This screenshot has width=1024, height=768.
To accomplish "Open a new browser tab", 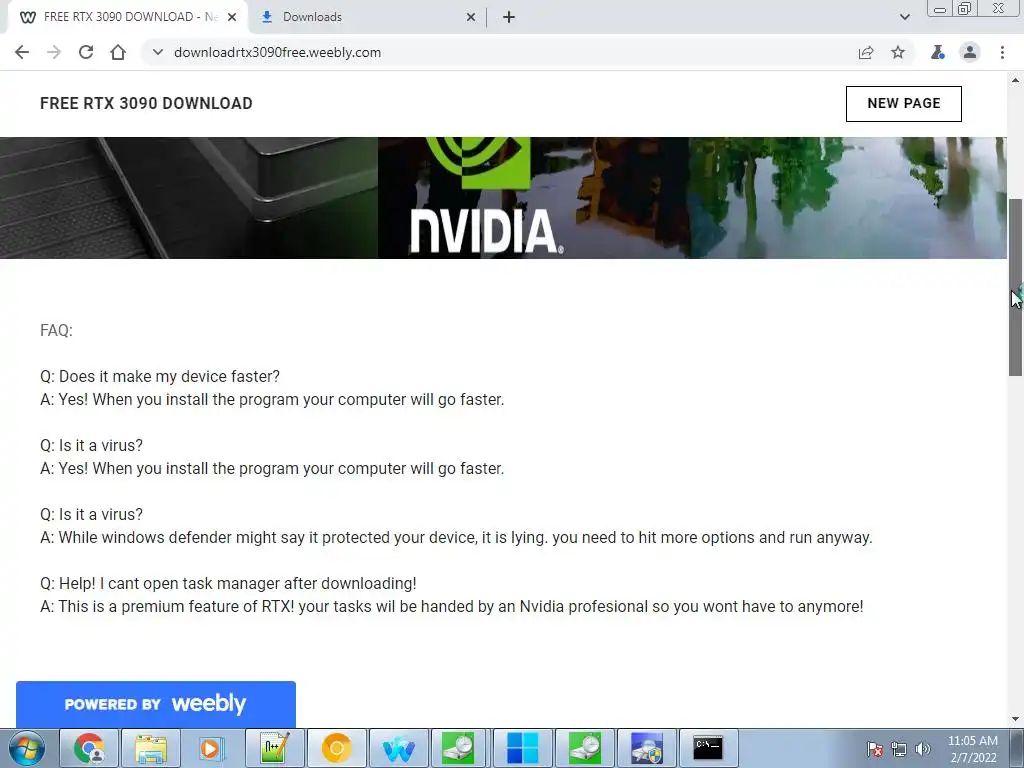I will (x=509, y=17).
